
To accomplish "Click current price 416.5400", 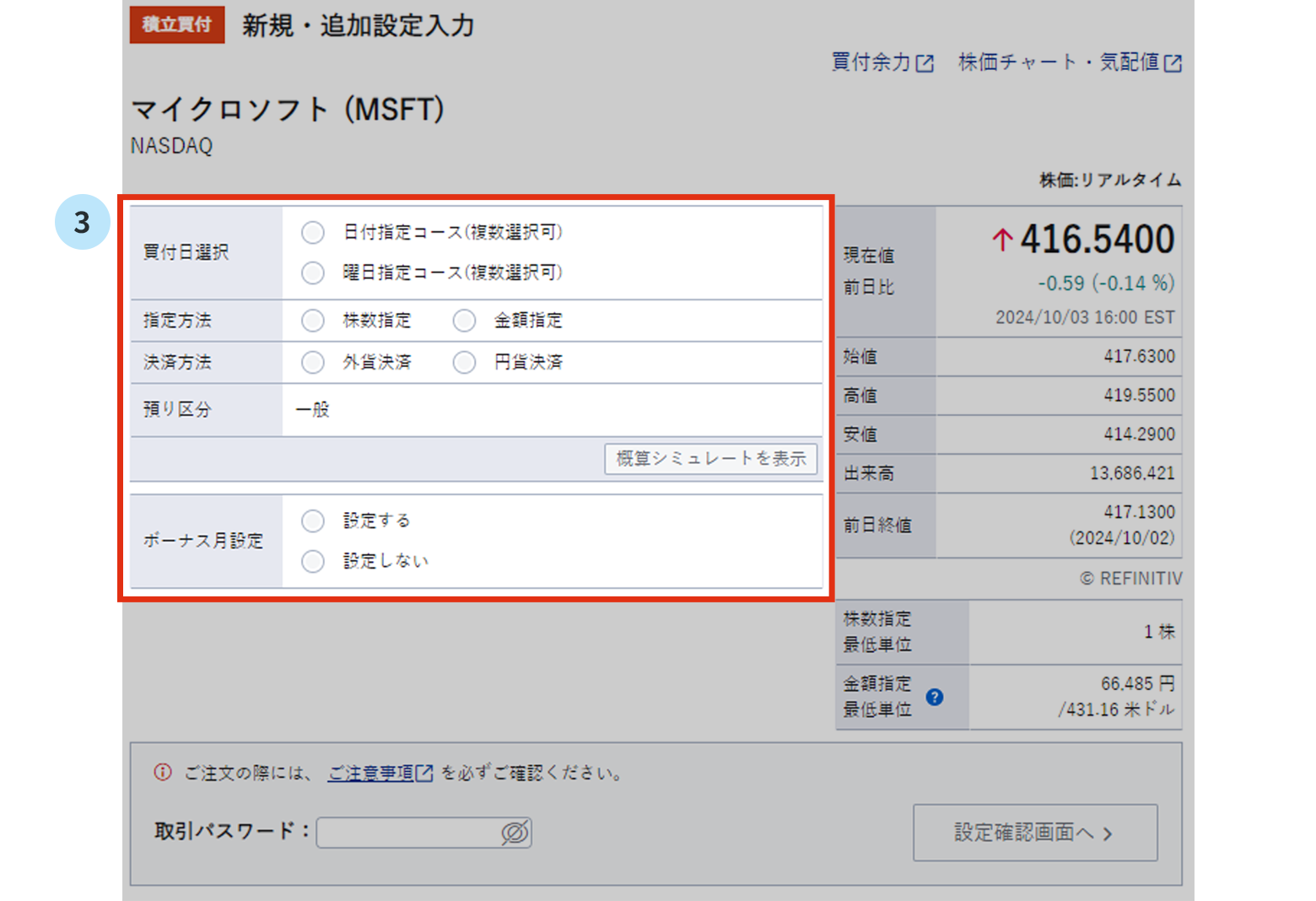I will 1097,240.
